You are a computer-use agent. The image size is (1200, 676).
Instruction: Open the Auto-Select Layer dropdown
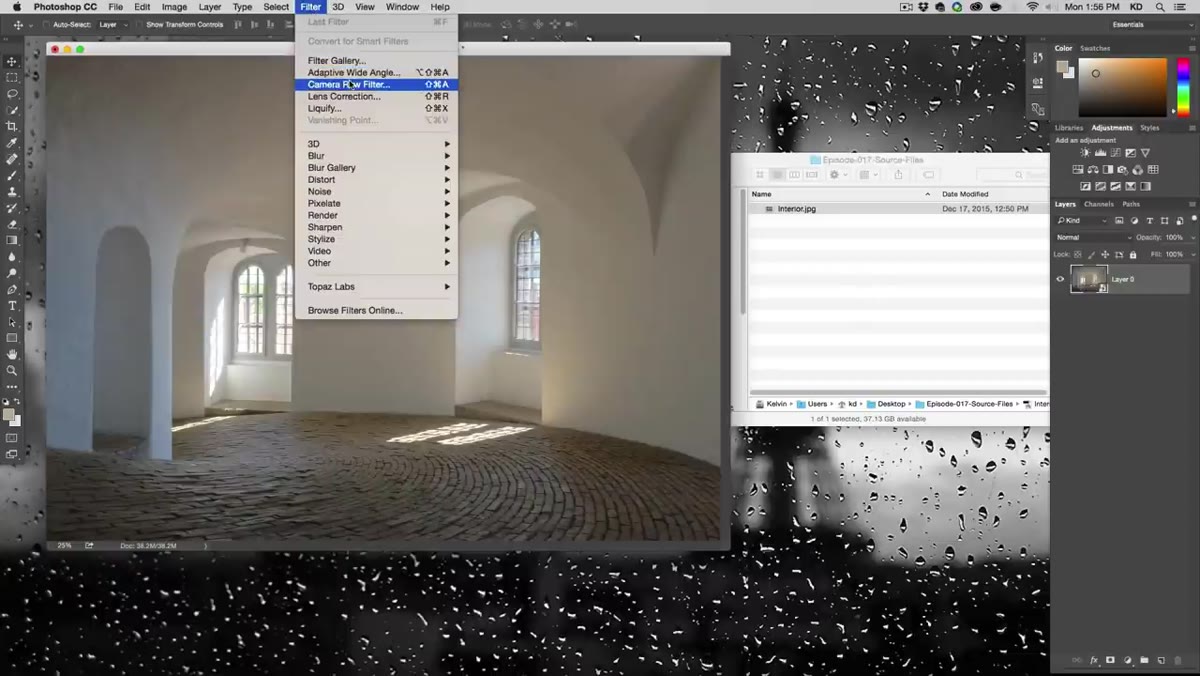pos(111,24)
